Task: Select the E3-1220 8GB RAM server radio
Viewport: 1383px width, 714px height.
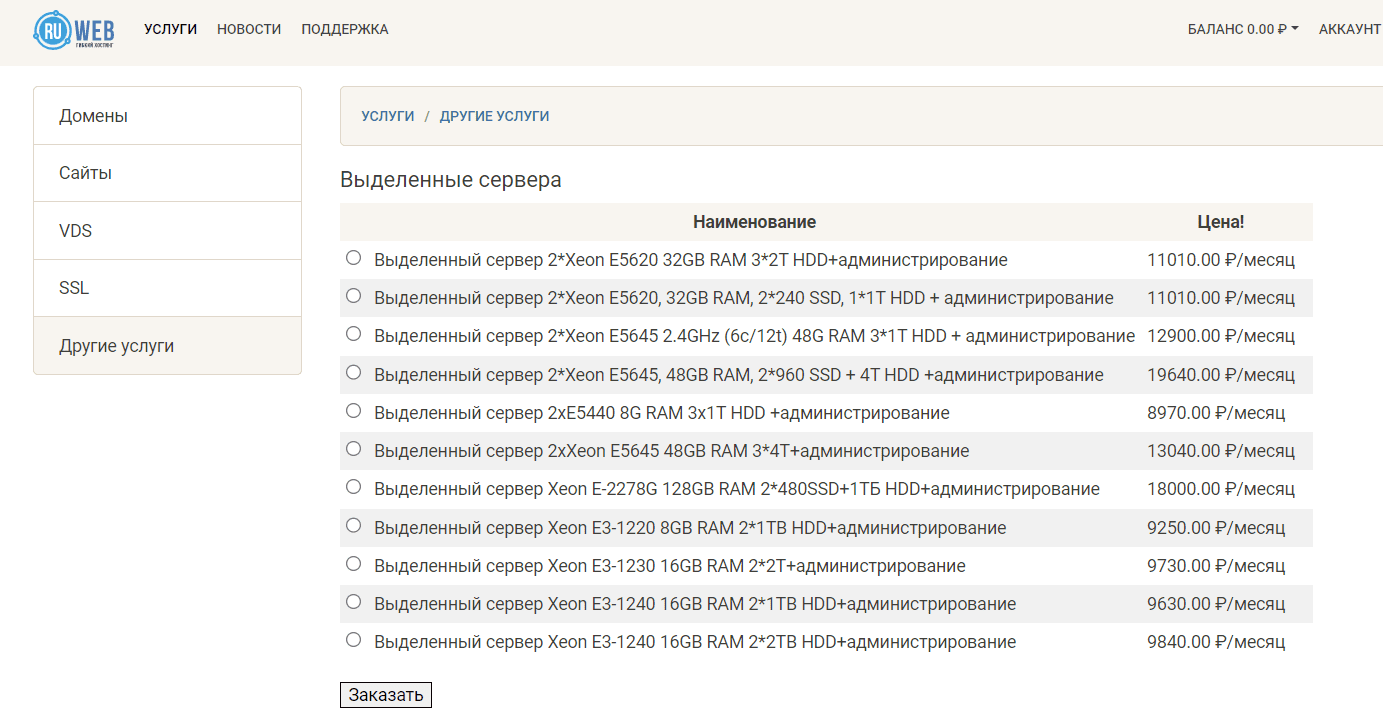Action: [352, 524]
